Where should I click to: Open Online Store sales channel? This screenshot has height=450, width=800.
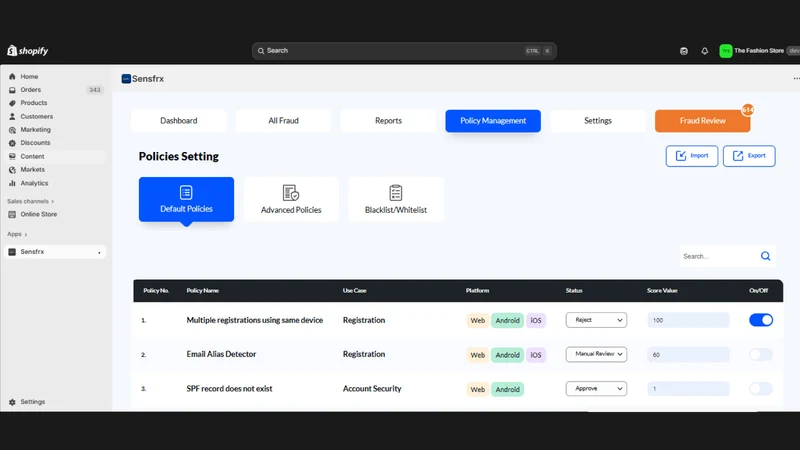click(38, 214)
